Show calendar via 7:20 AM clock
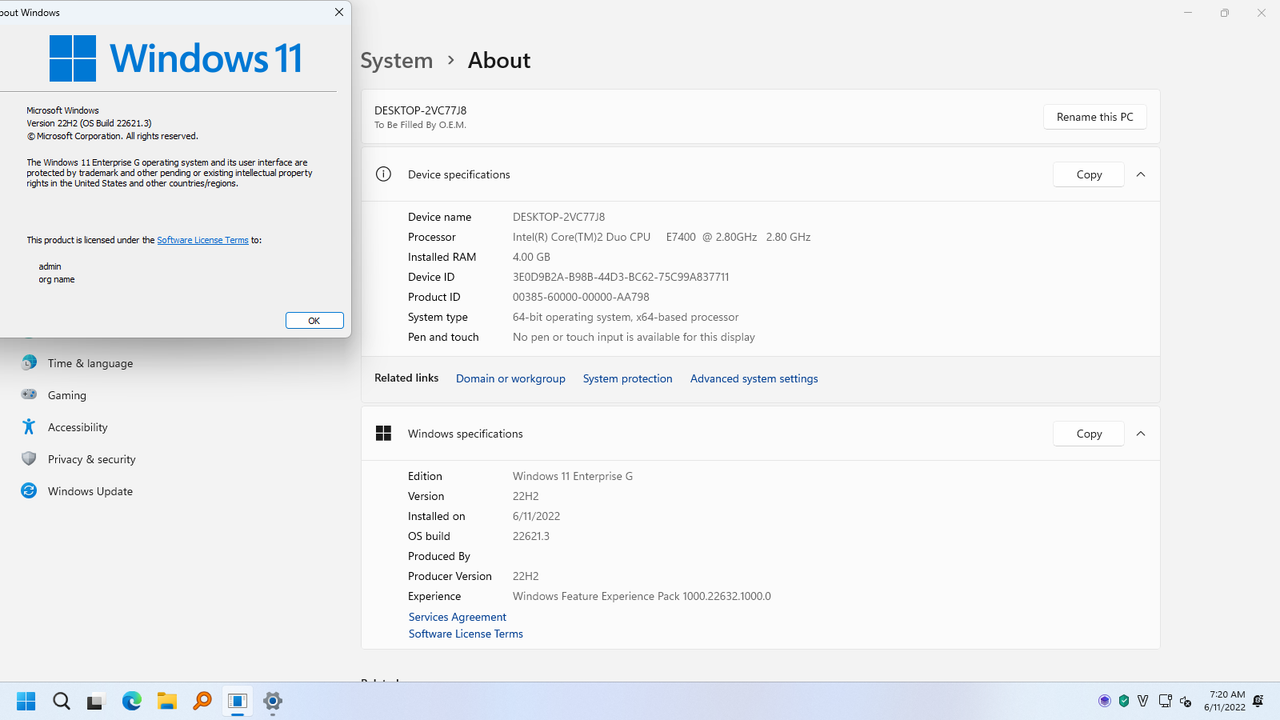The height and width of the screenshot is (720, 1280). (x=1226, y=701)
